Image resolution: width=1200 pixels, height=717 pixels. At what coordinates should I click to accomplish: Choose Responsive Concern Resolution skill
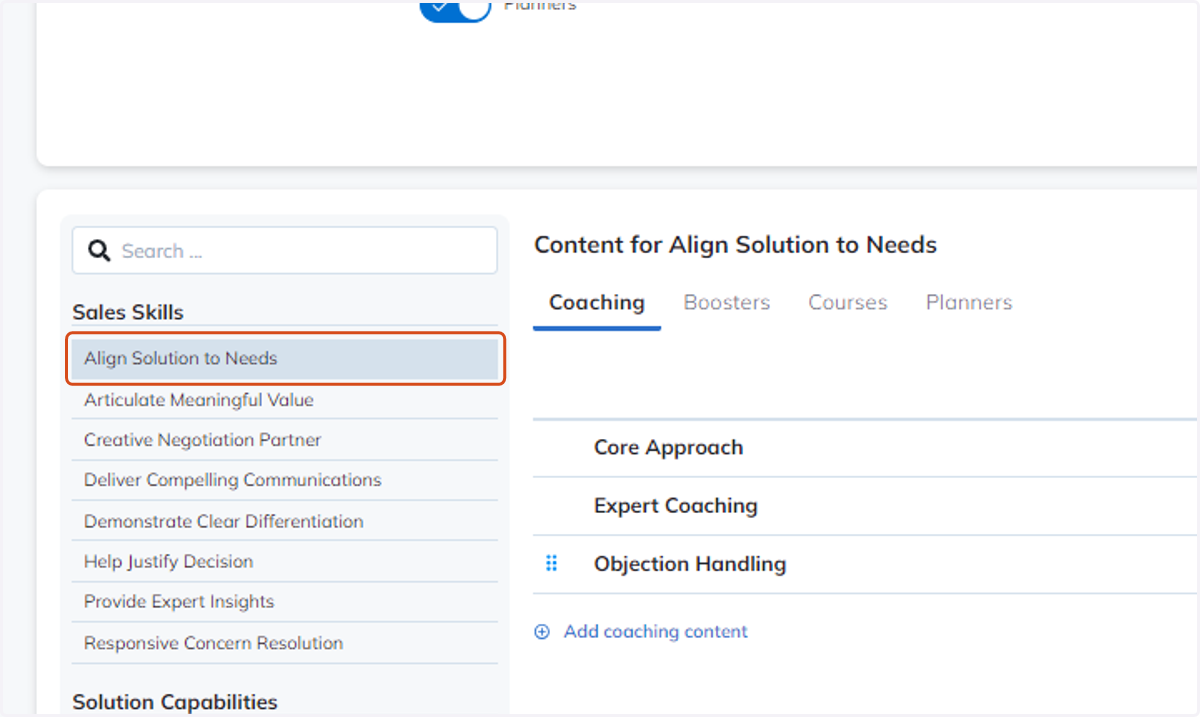coord(285,643)
